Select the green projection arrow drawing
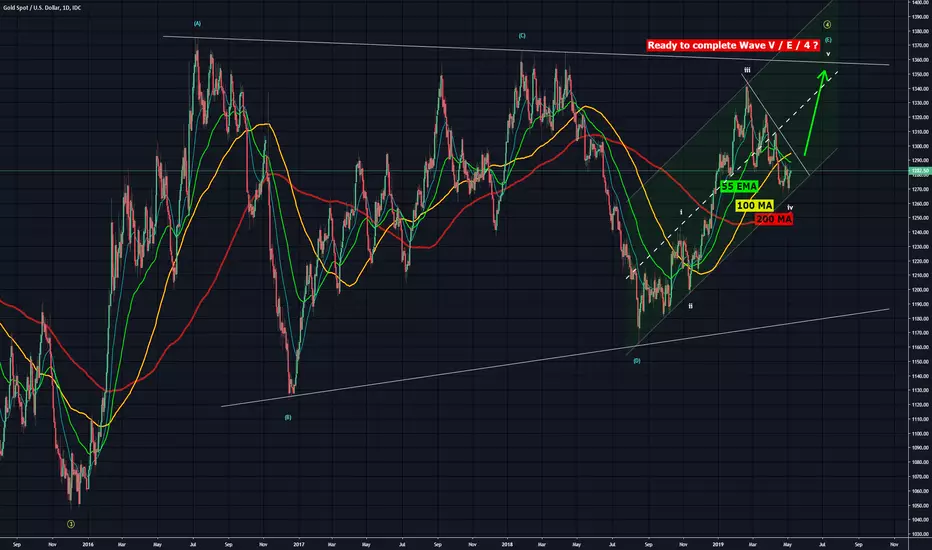The width and height of the screenshot is (932, 550). point(816,113)
